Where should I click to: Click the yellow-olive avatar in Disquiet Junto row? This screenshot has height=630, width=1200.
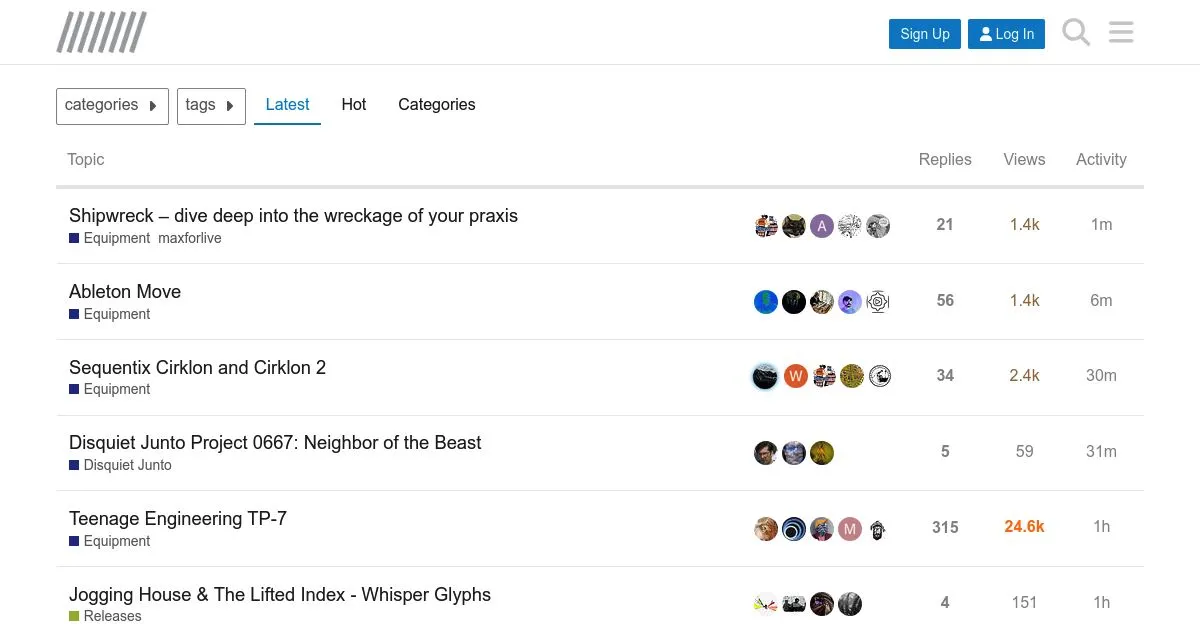pos(822,453)
